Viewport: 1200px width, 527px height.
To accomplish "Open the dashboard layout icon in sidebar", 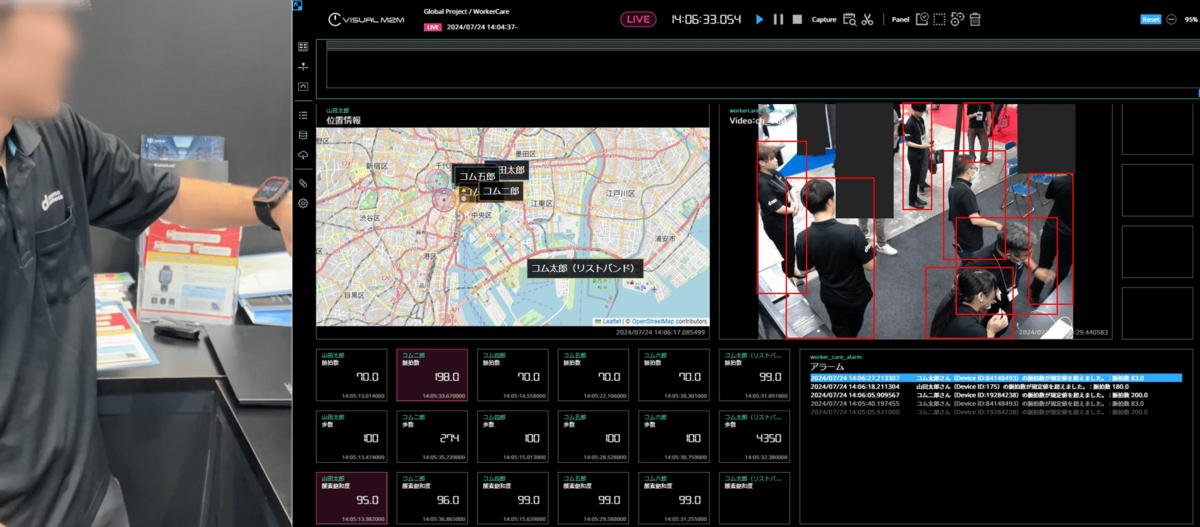I will tap(303, 47).
